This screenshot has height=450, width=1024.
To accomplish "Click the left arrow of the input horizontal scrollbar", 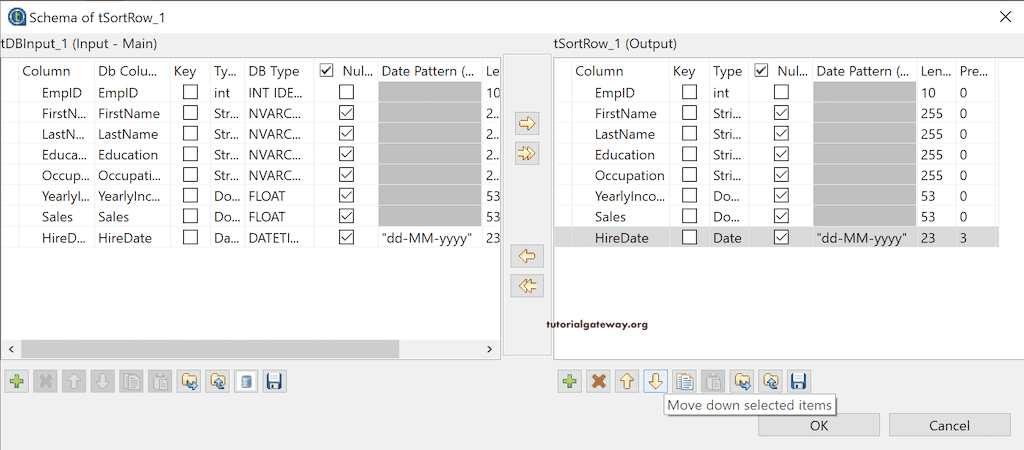I will click(10, 349).
